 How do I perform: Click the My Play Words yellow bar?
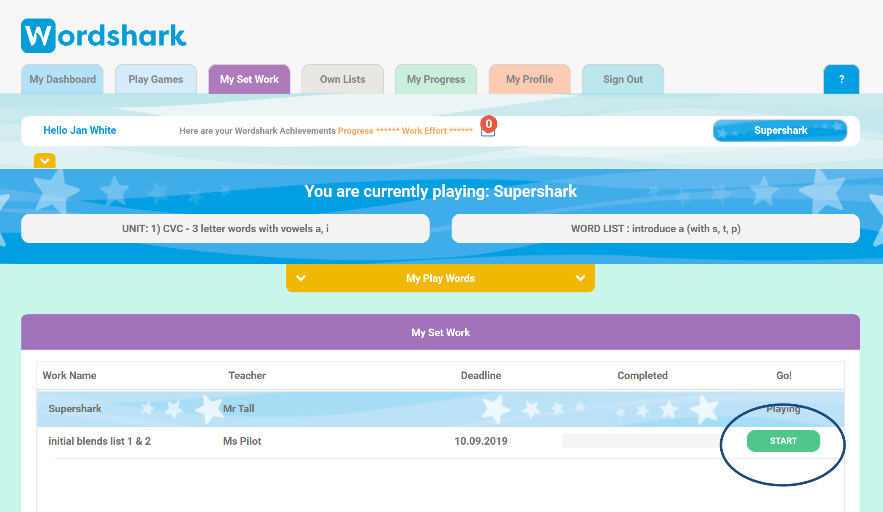click(440, 278)
